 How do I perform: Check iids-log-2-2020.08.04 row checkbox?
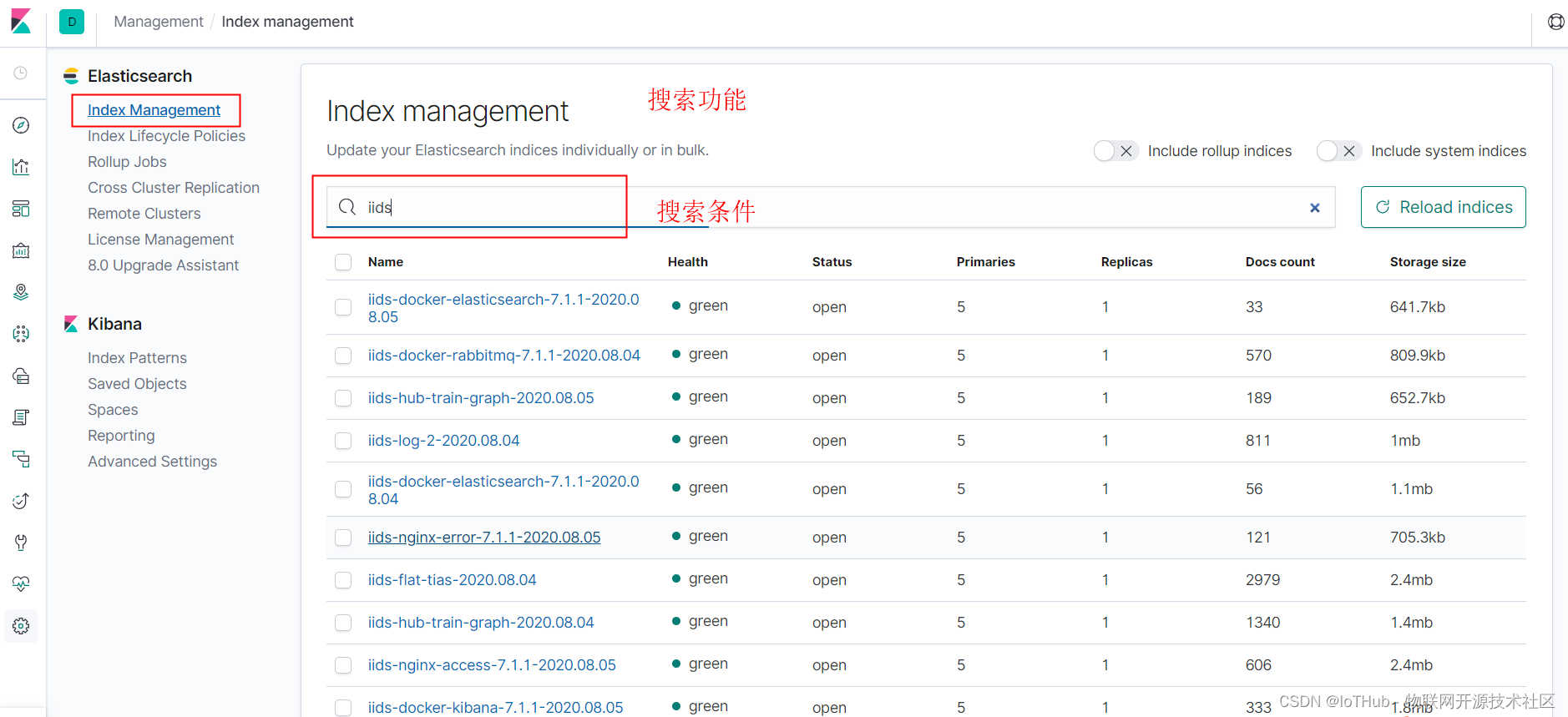point(343,441)
